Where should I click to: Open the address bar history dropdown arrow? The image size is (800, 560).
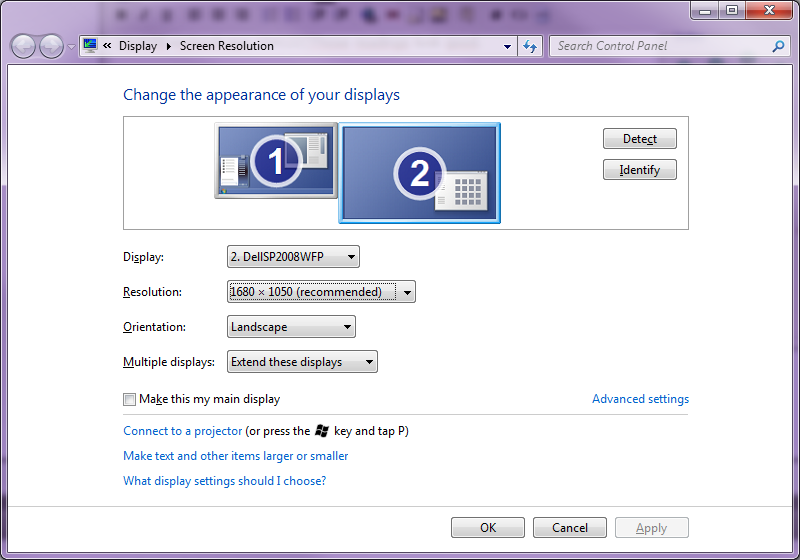coord(507,46)
